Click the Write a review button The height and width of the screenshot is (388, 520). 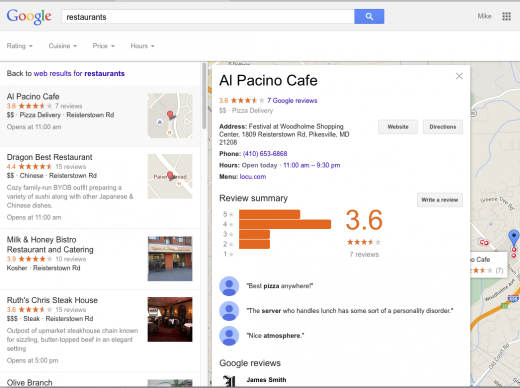click(440, 200)
